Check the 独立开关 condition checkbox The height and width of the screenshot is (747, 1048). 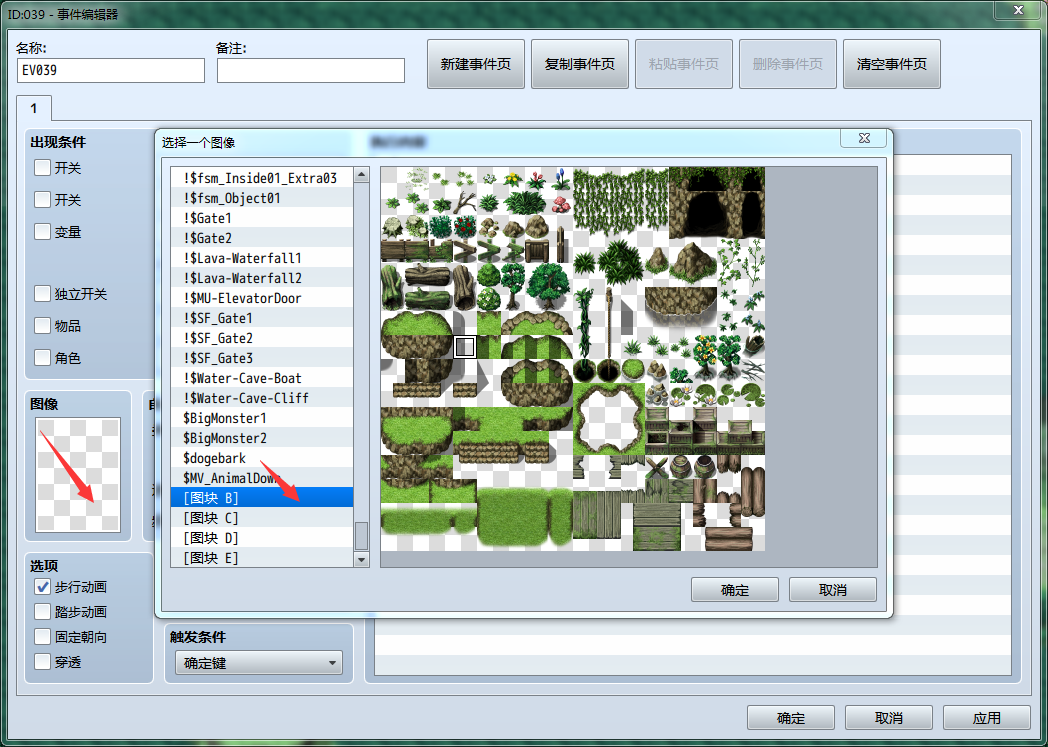[42, 293]
